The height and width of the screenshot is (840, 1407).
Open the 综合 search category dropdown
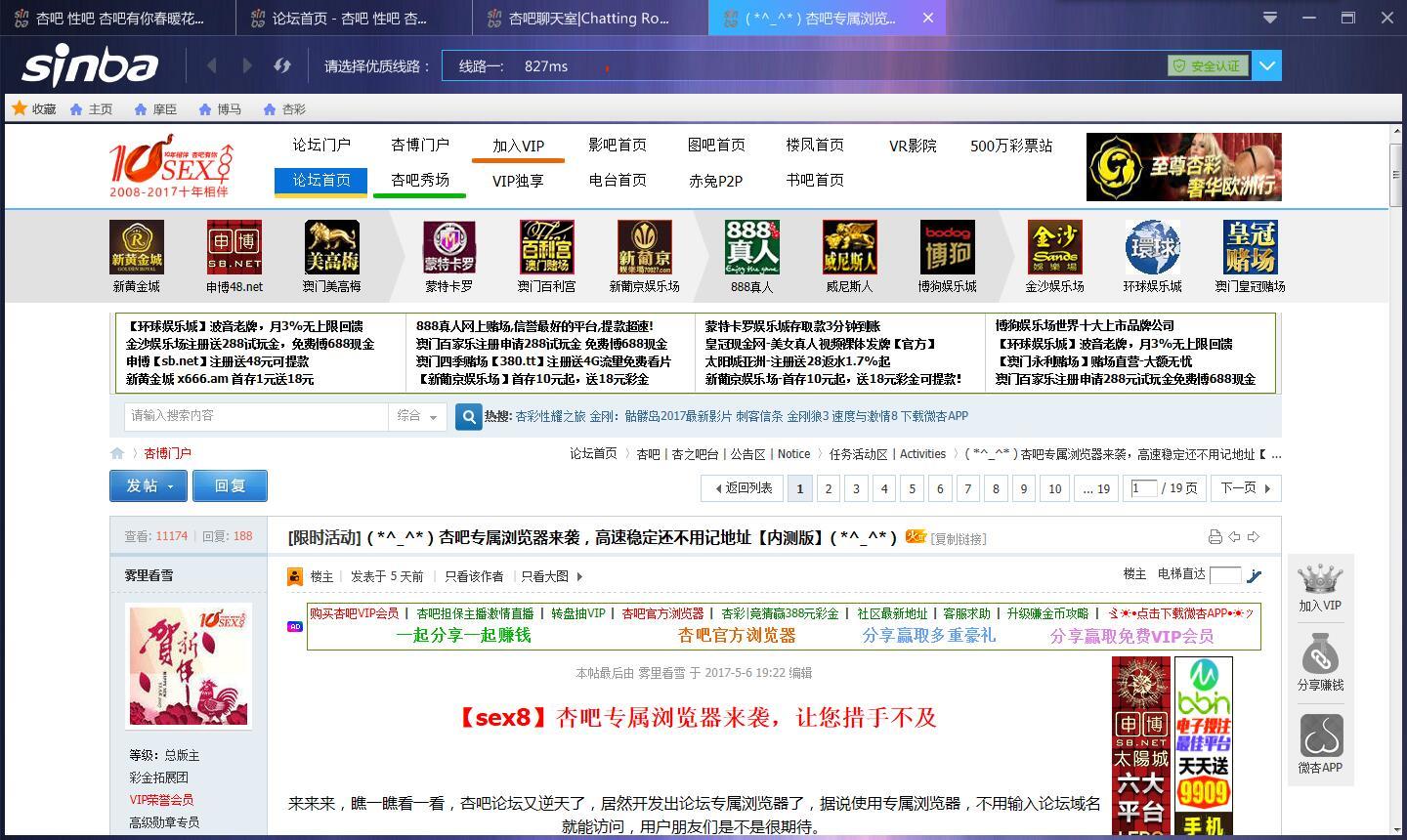pyautogui.click(x=417, y=416)
